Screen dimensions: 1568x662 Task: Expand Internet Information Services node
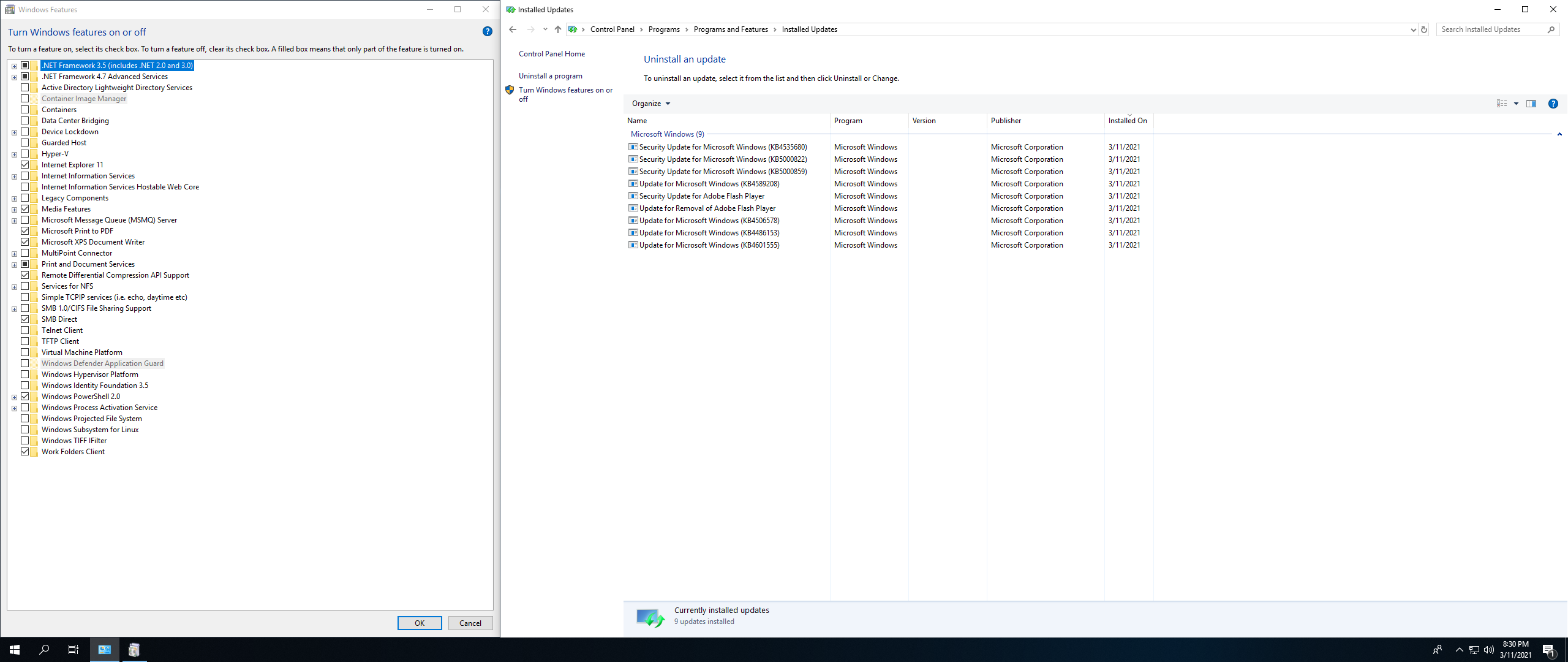[x=14, y=177]
